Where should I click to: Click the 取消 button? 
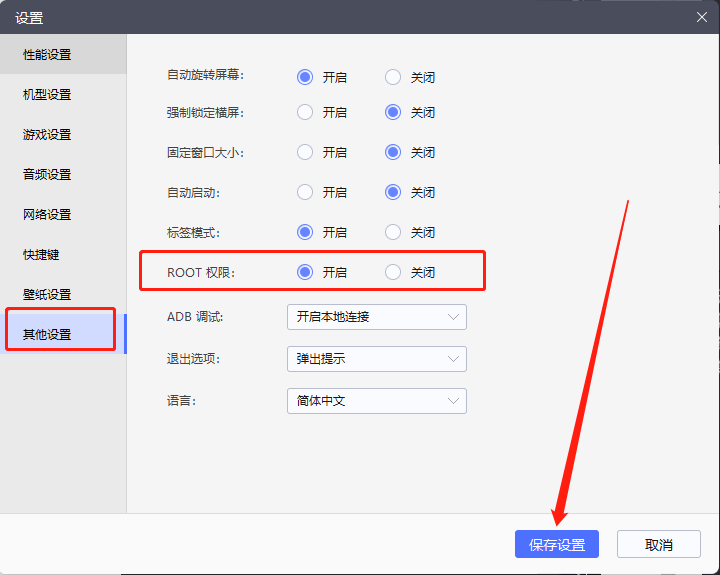tap(658, 544)
